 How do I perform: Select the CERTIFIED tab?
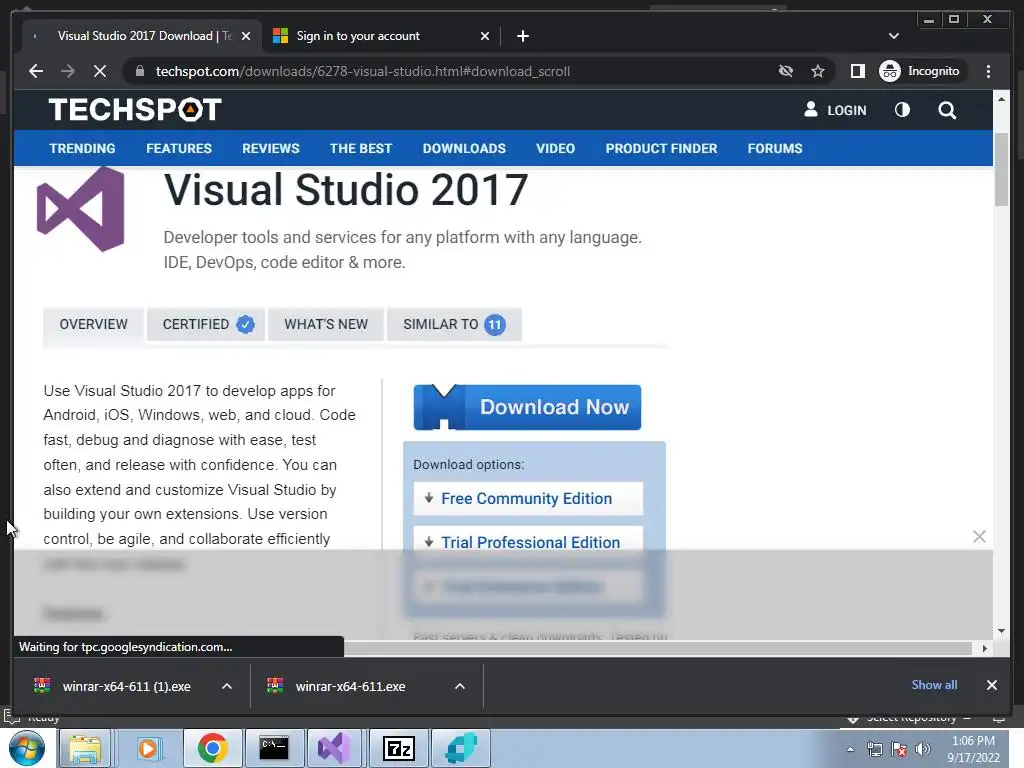[x=206, y=324]
